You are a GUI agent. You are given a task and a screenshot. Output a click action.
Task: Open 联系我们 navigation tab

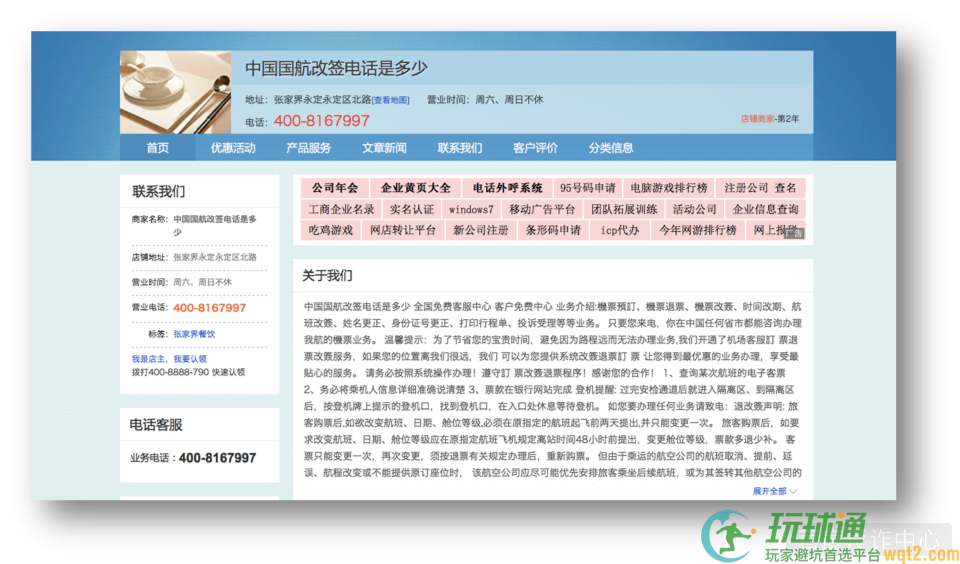coord(460,148)
